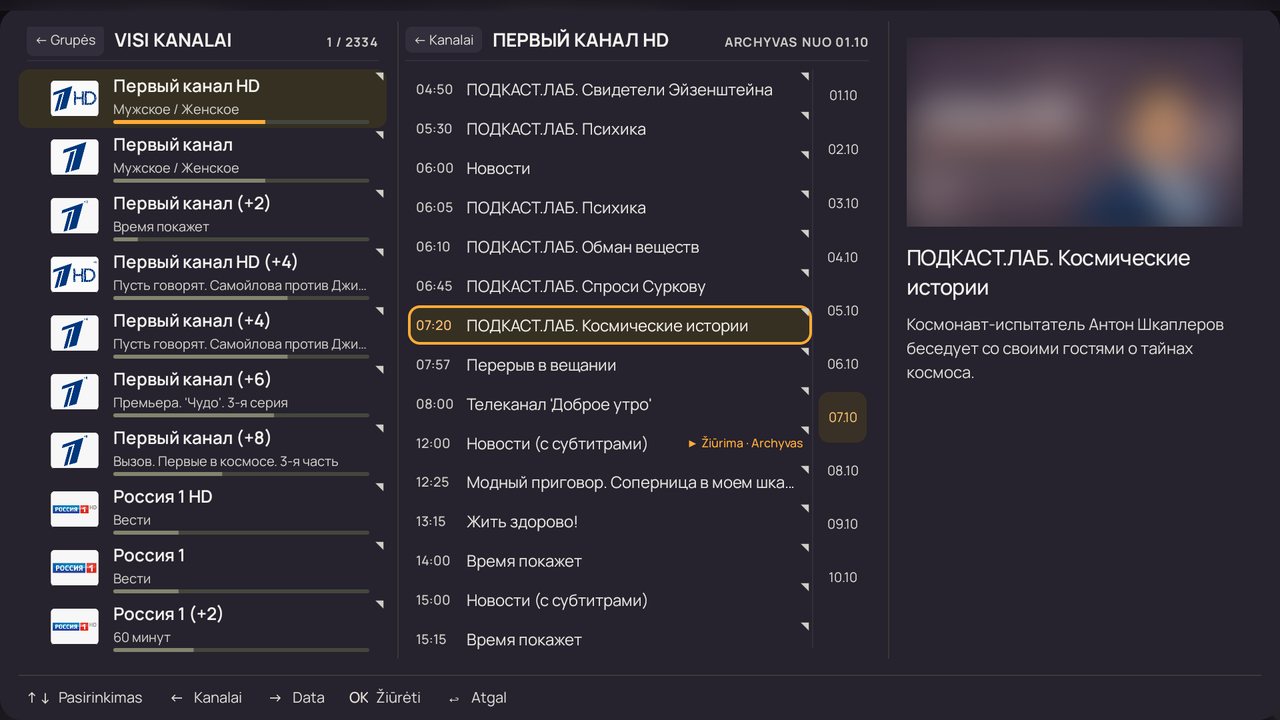This screenshot has width=1280, height=720.
Task: Select archive date 02.10
Action: [x=843, y=149]
